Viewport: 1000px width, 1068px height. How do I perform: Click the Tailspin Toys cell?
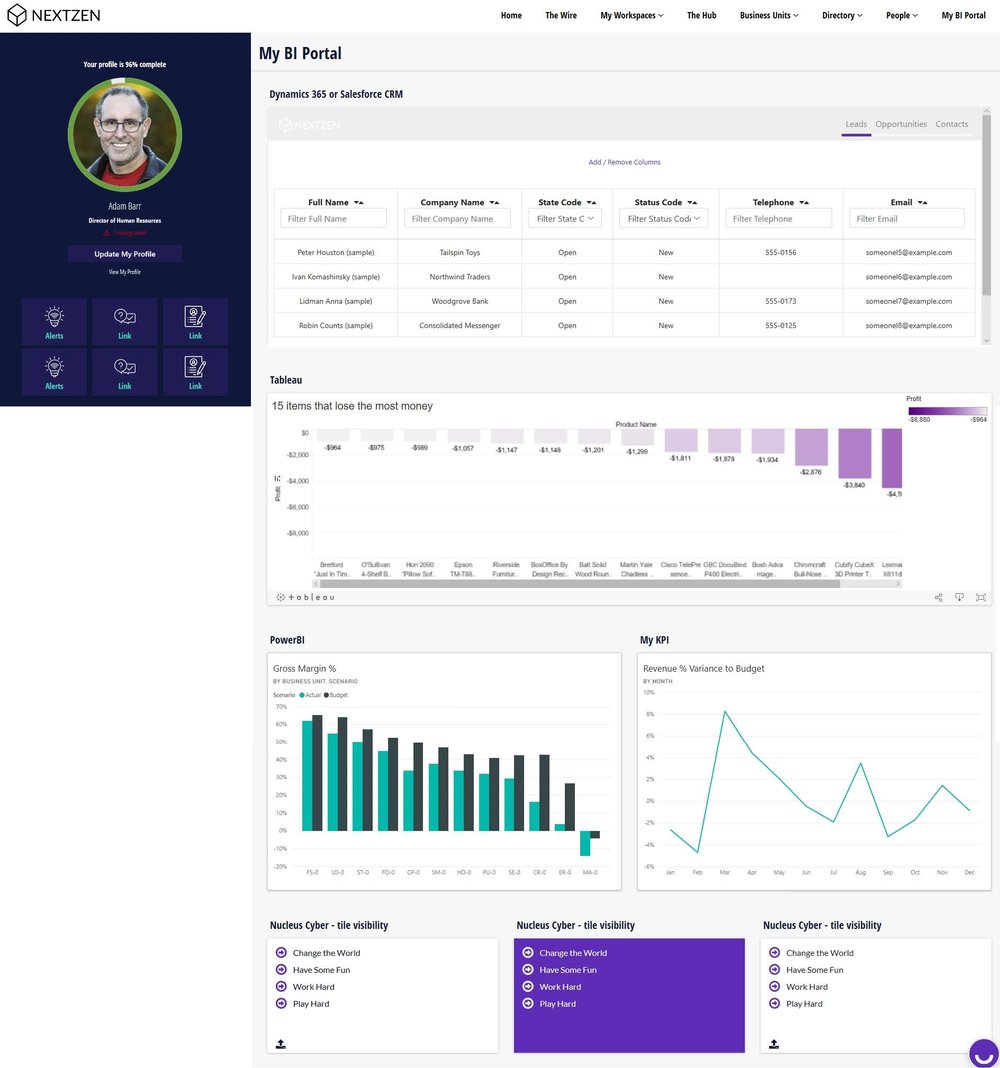460,252
